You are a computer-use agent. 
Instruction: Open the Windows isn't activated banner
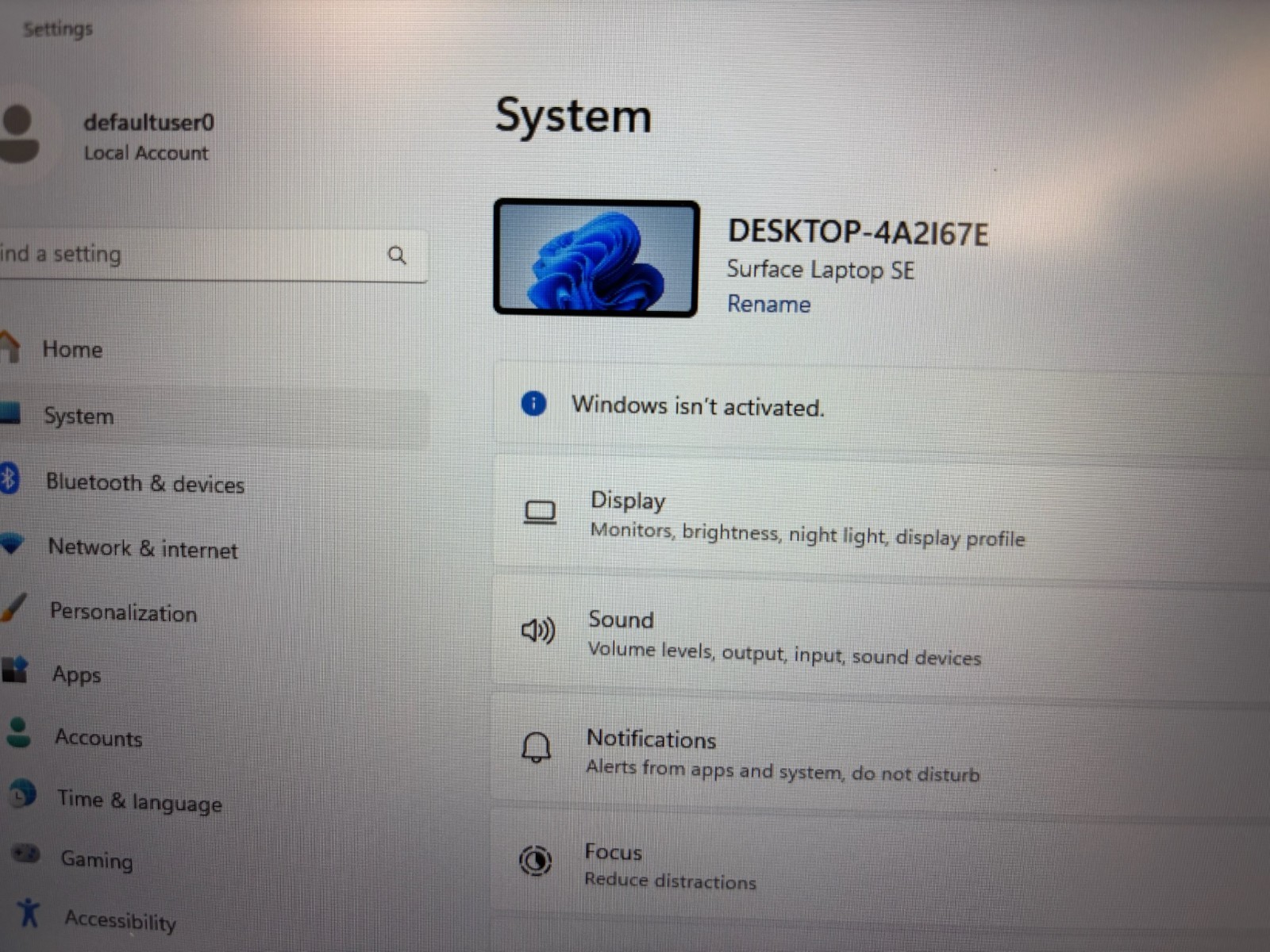click(x=881, y=406)
